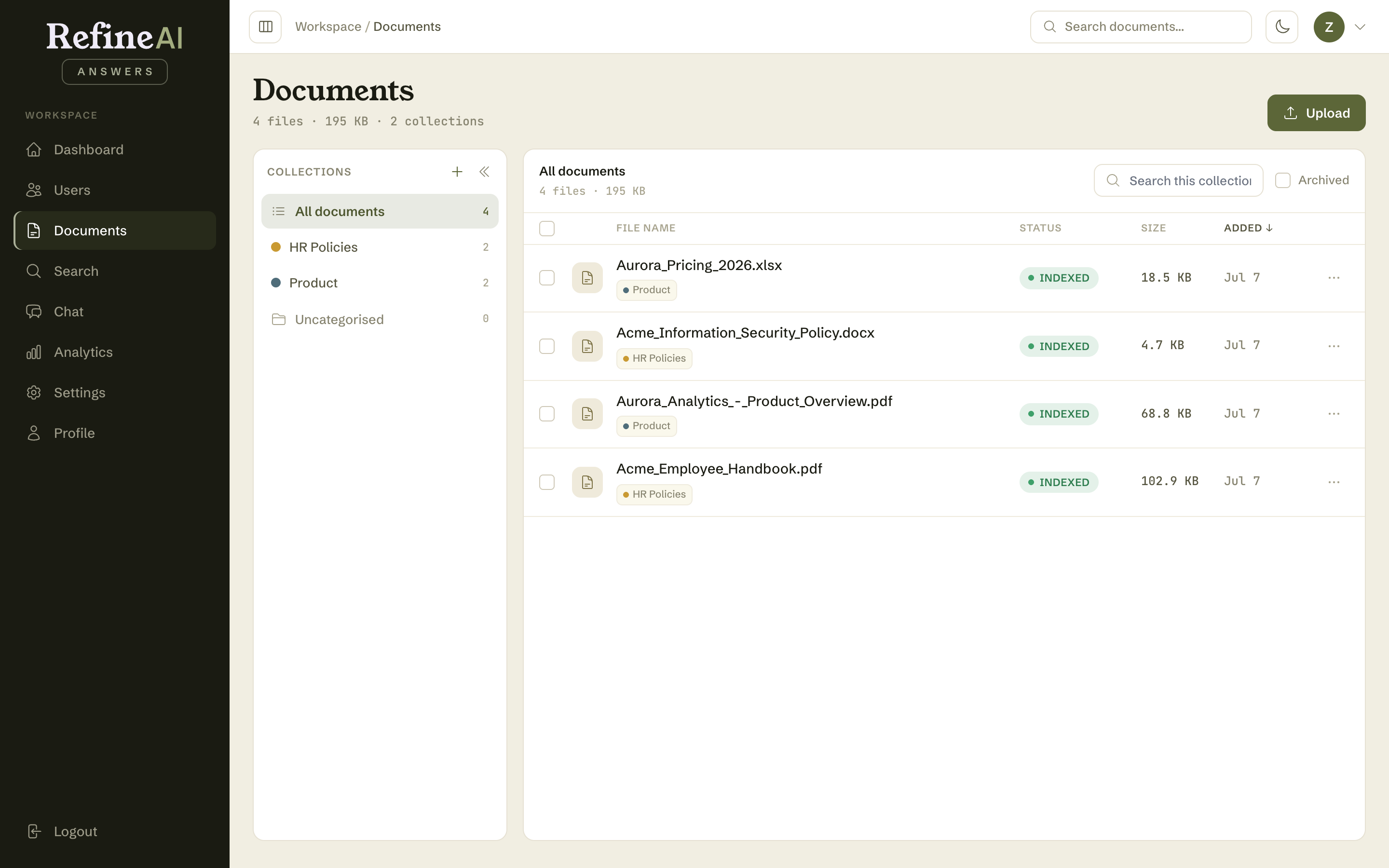Viewport: 1389px width, 868px height.
Task: Select the Product collection
Action: [380, 283]
